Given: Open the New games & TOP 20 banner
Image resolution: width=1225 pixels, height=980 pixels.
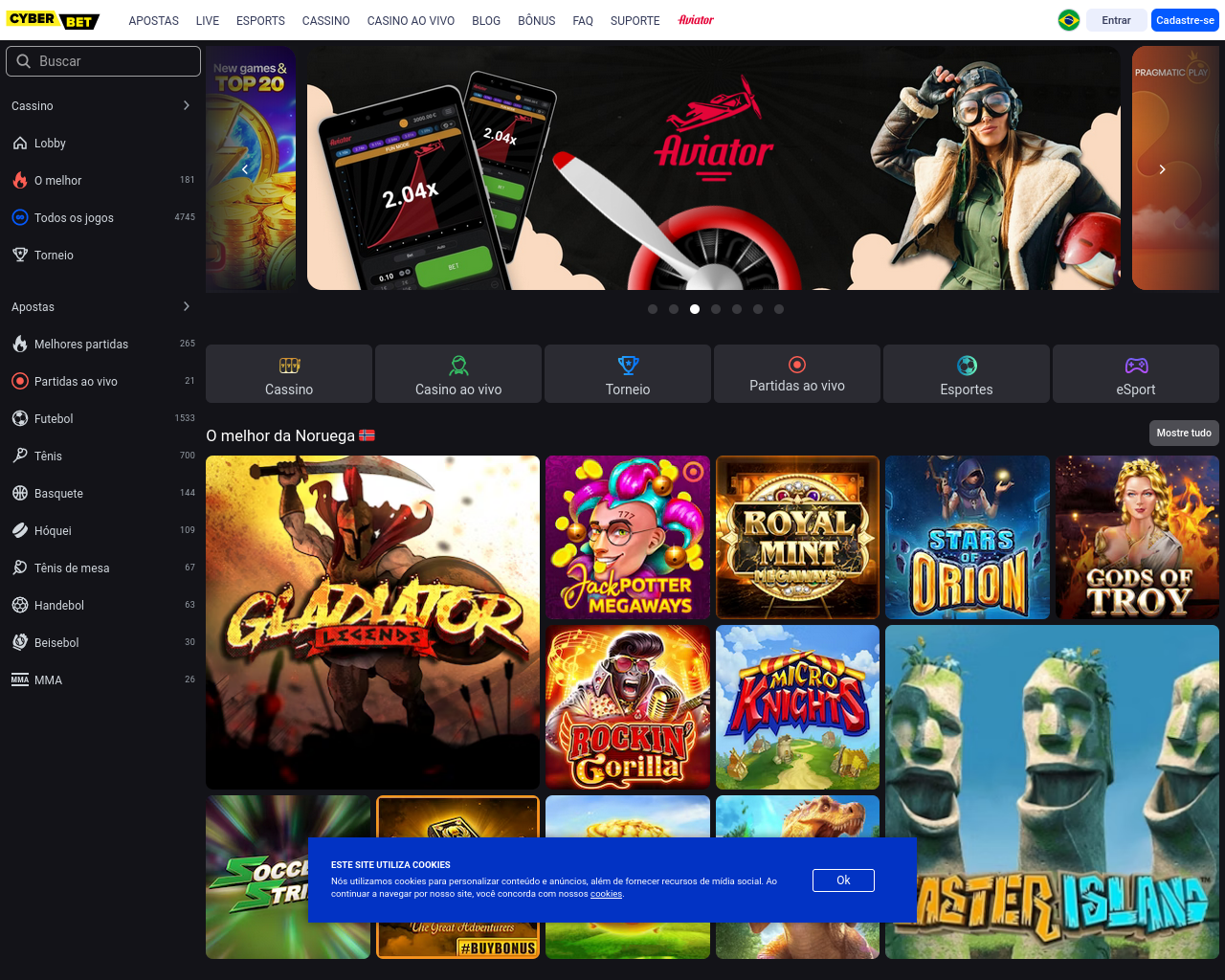Looking at the screenshot, I should 251,168.
